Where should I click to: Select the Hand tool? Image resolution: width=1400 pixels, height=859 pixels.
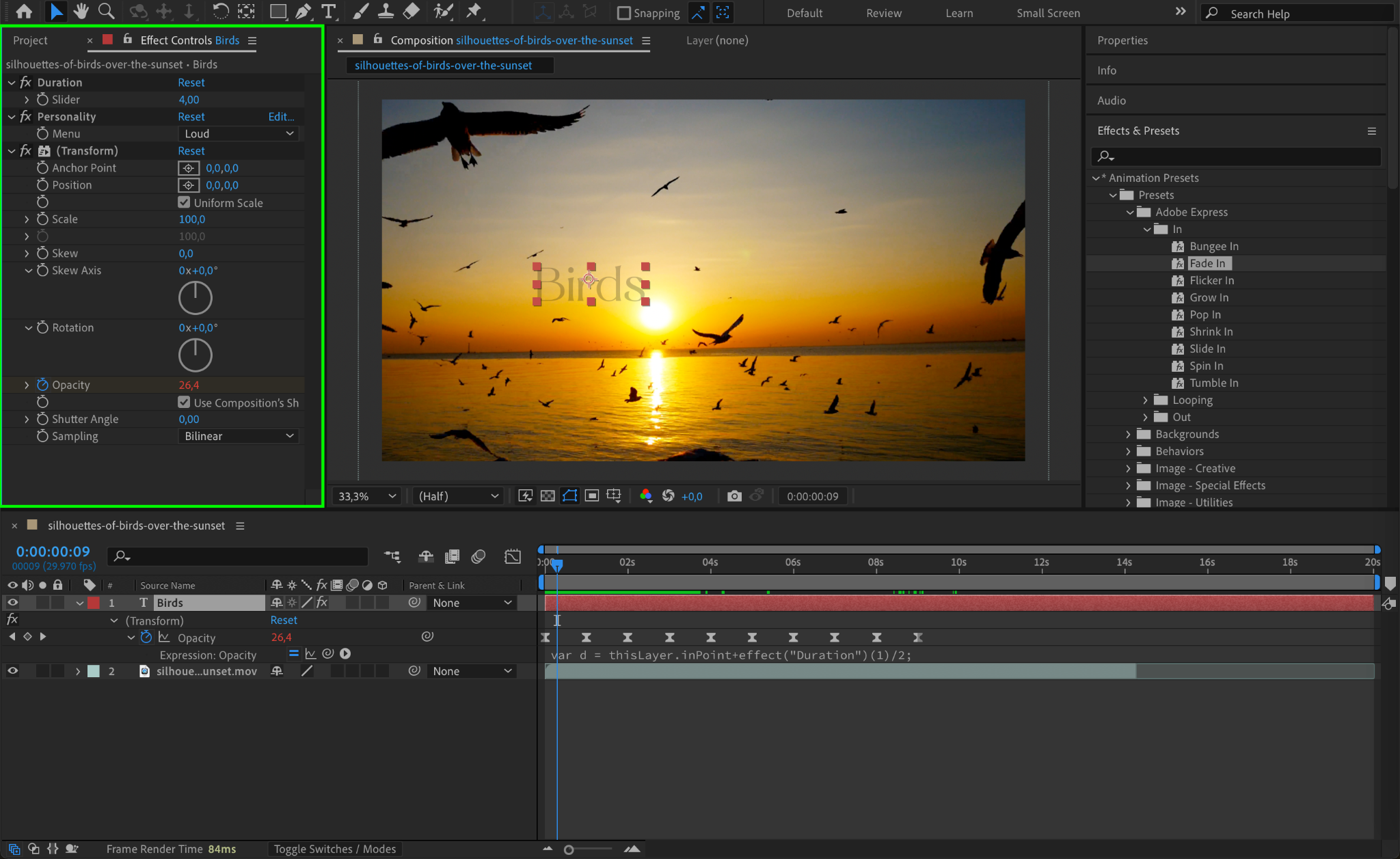click(81, 11)
